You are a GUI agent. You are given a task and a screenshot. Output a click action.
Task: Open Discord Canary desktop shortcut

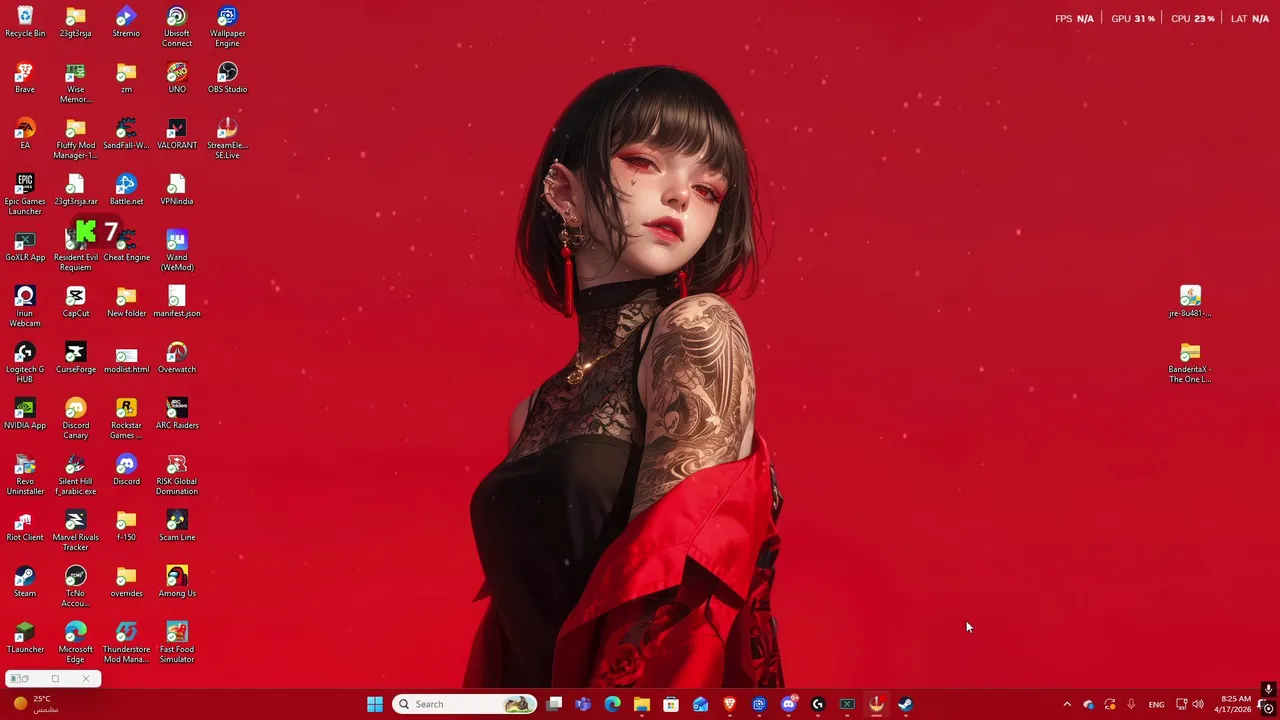(75, 419)
